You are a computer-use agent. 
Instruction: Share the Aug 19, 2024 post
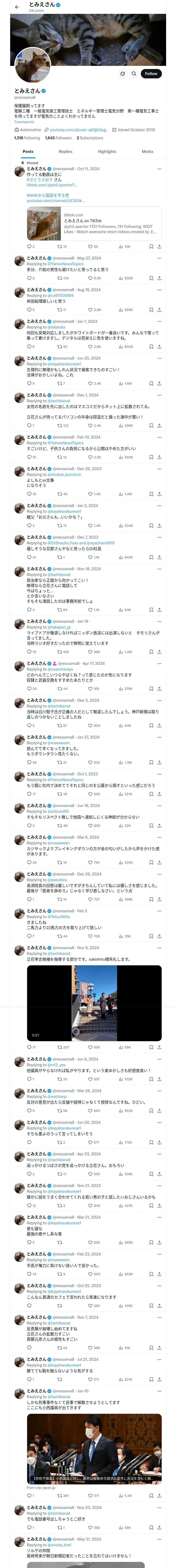[x=159, y=310]
